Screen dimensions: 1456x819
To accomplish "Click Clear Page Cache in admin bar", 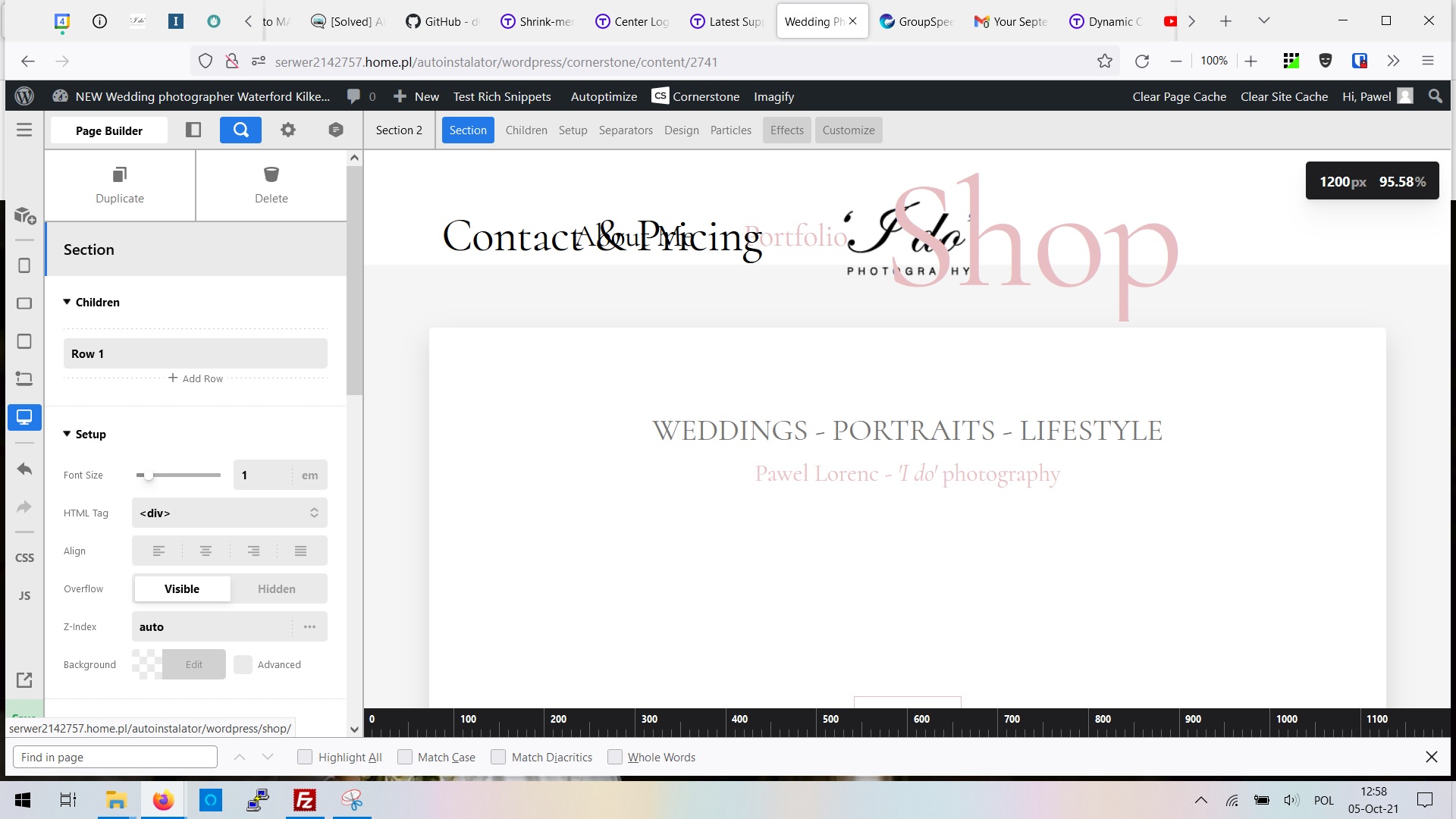I will pyautogui.click(x=1178, y=96).
